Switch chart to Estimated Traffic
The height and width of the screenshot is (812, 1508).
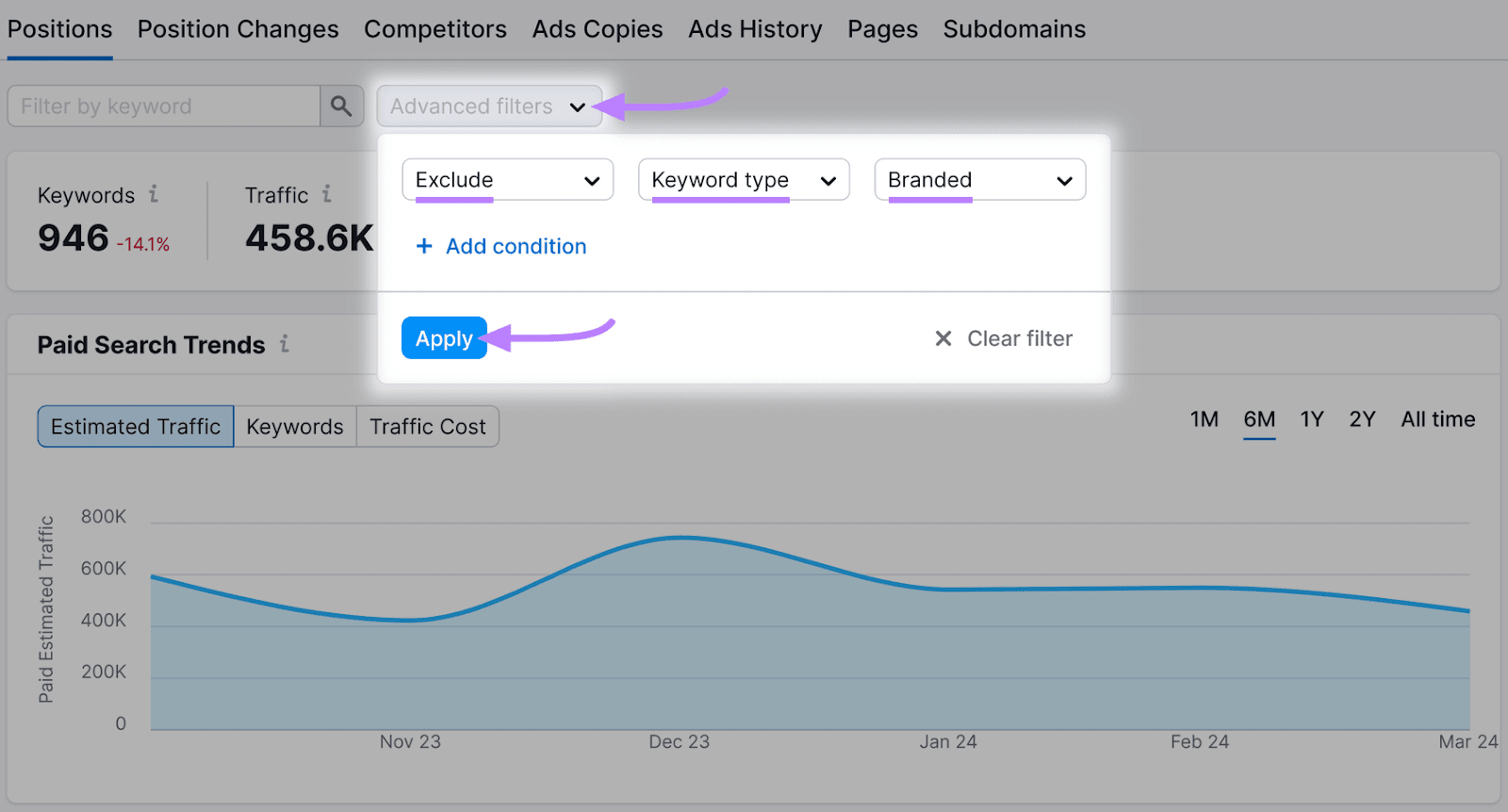(x=136, y=427)
